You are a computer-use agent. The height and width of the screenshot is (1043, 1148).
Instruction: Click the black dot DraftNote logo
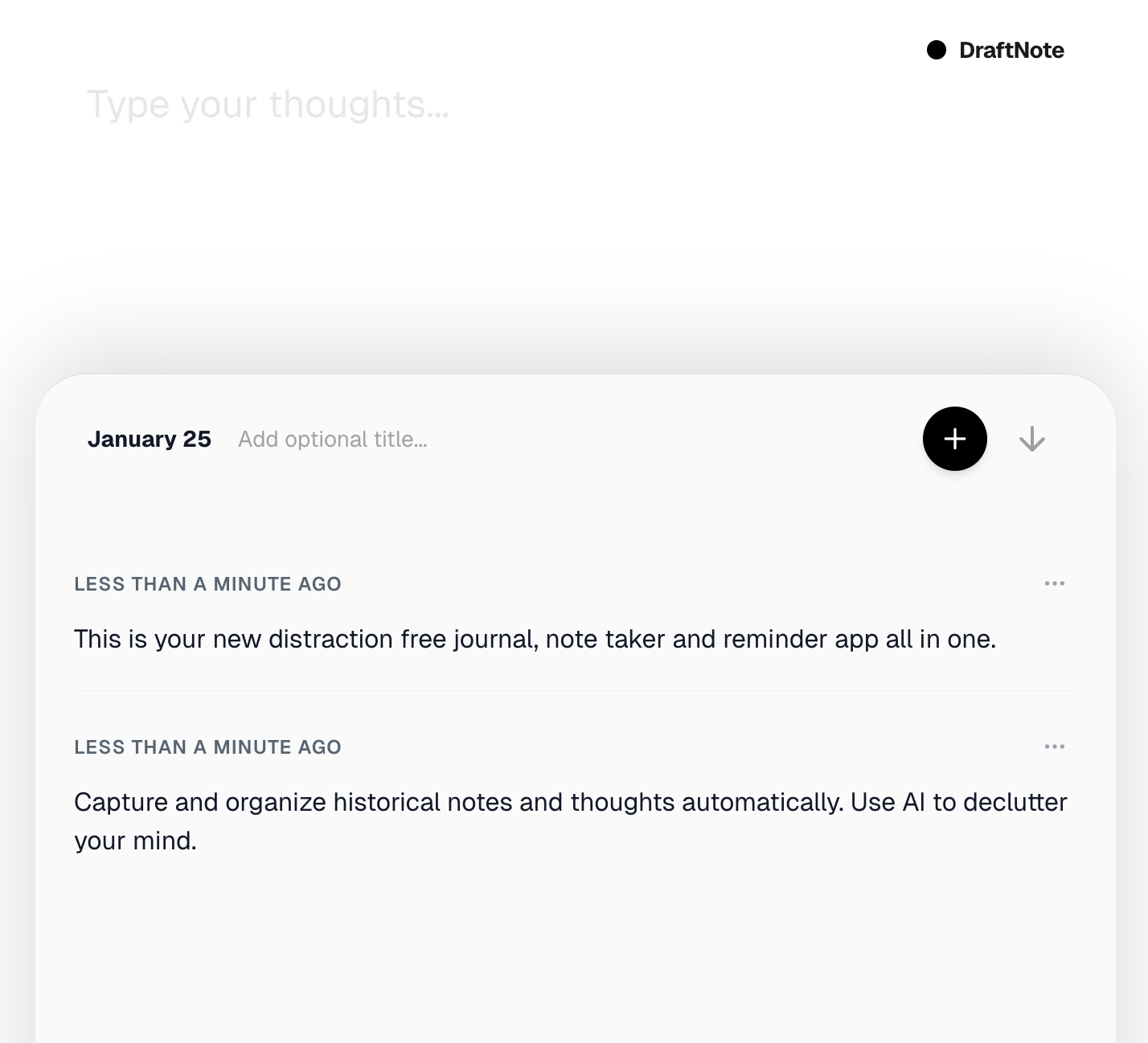point(937,50)
